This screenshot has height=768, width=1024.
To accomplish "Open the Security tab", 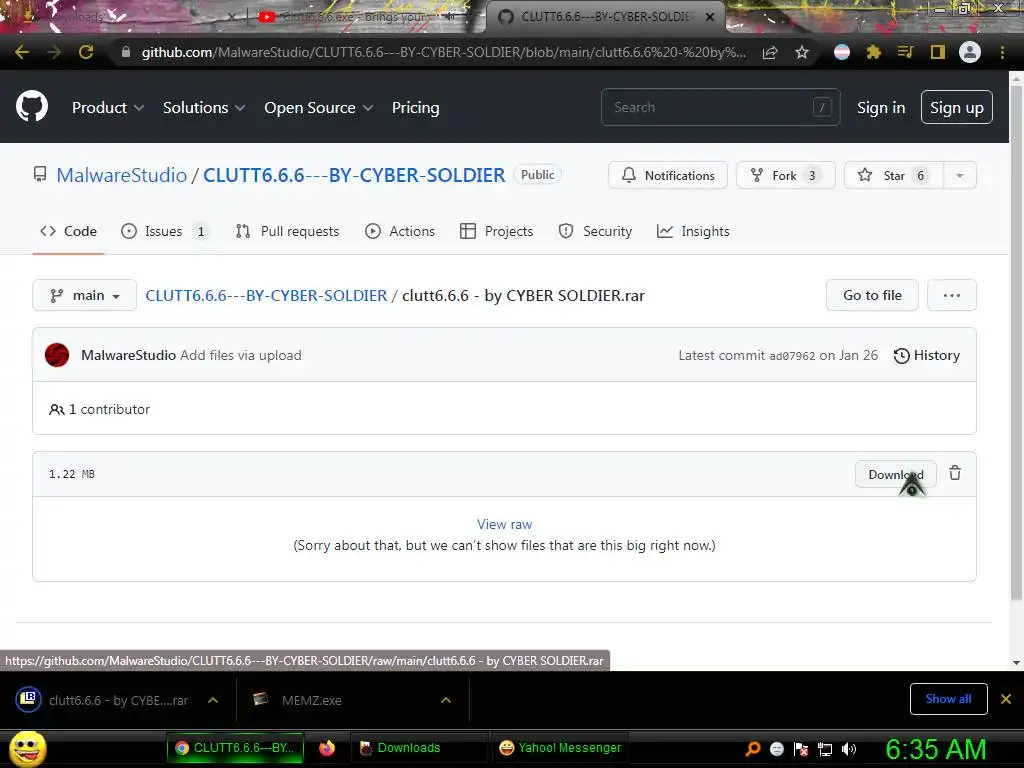I will 595,231.
